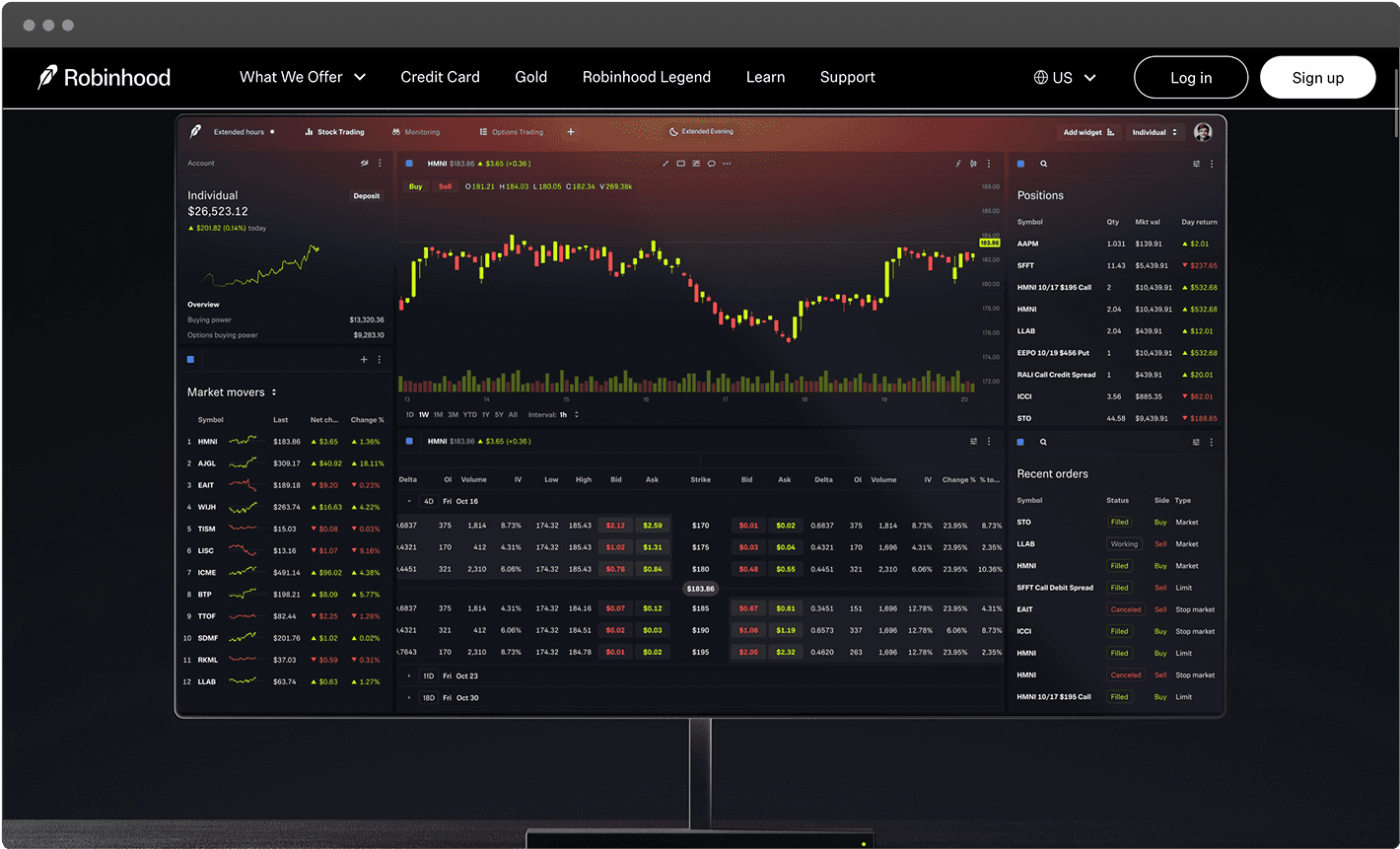This screenshot has width=1400, height=849.
Task: Open chart indicators function icon
Action: coord(957,164)
